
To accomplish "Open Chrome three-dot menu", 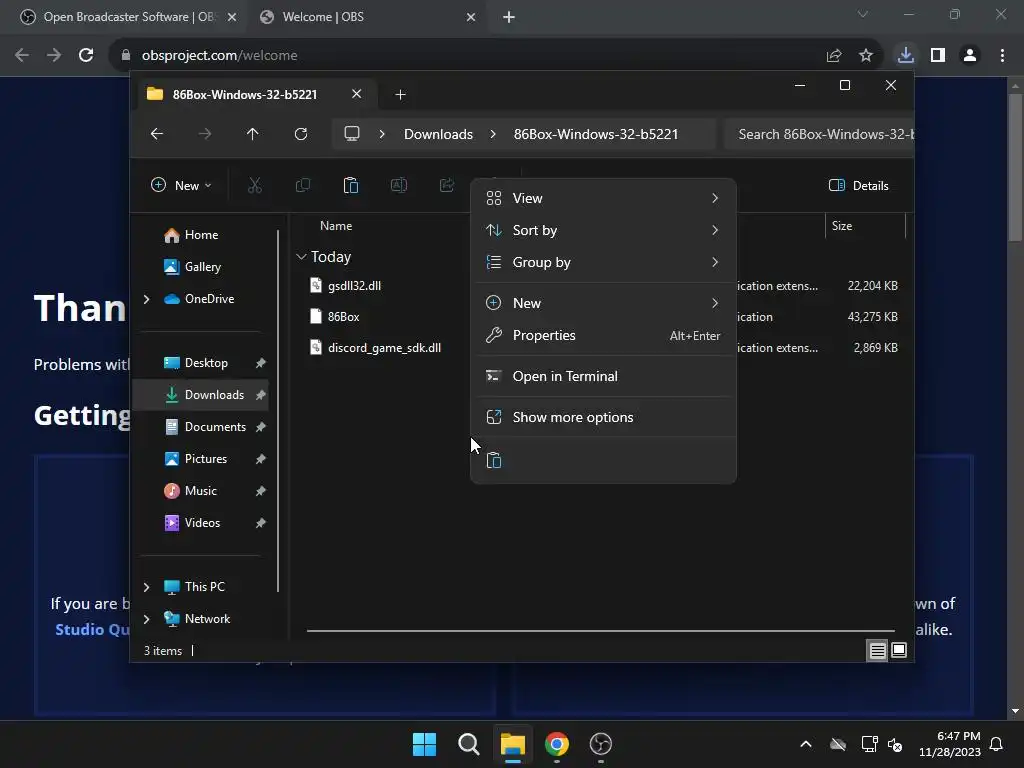I will click(1002, 56).
